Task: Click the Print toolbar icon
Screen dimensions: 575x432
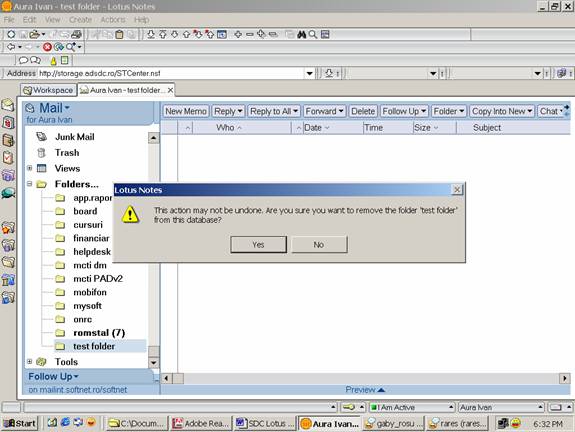Action: click(76, 34)
